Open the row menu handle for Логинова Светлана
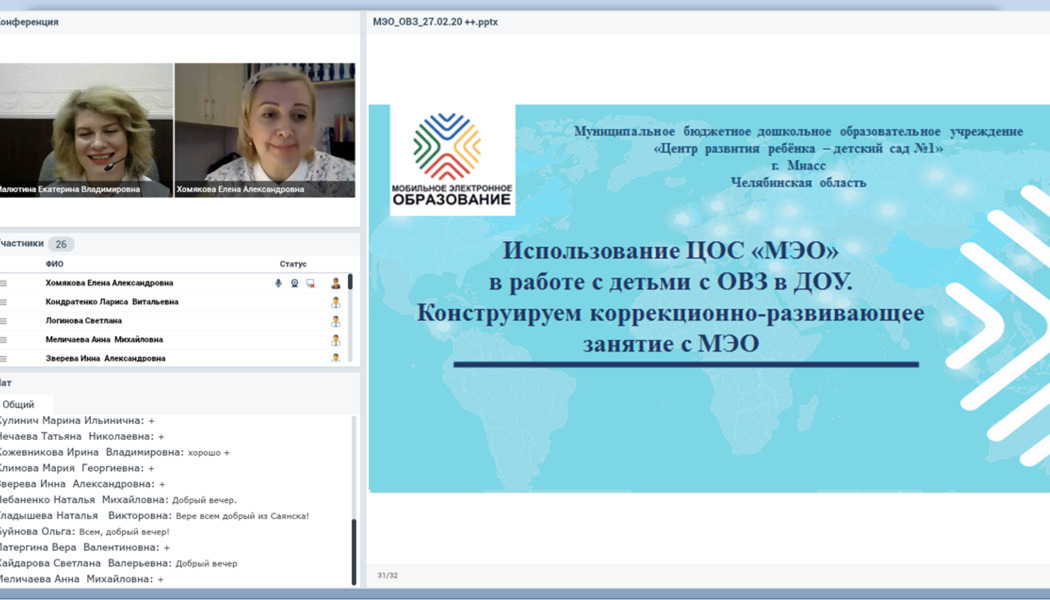This screenshot has width=1050, height=600. 3,321
